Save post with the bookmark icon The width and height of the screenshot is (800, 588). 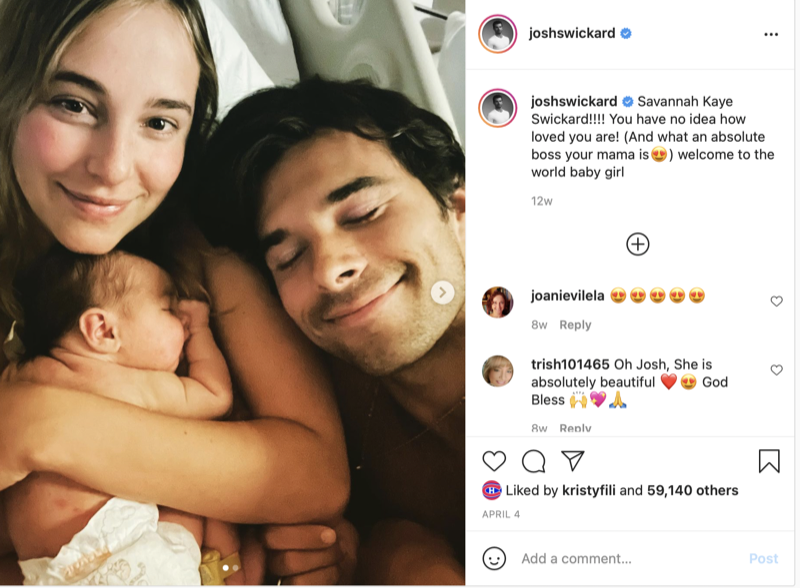(769, 461)
